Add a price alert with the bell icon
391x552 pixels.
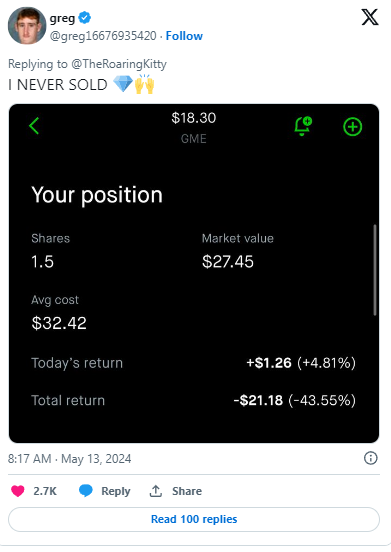coord(303,126)
